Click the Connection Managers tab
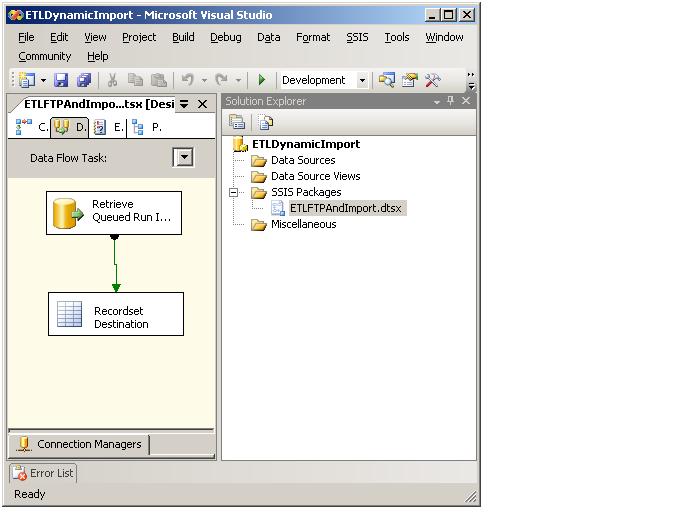700x525 pixels. coord(79,445)
